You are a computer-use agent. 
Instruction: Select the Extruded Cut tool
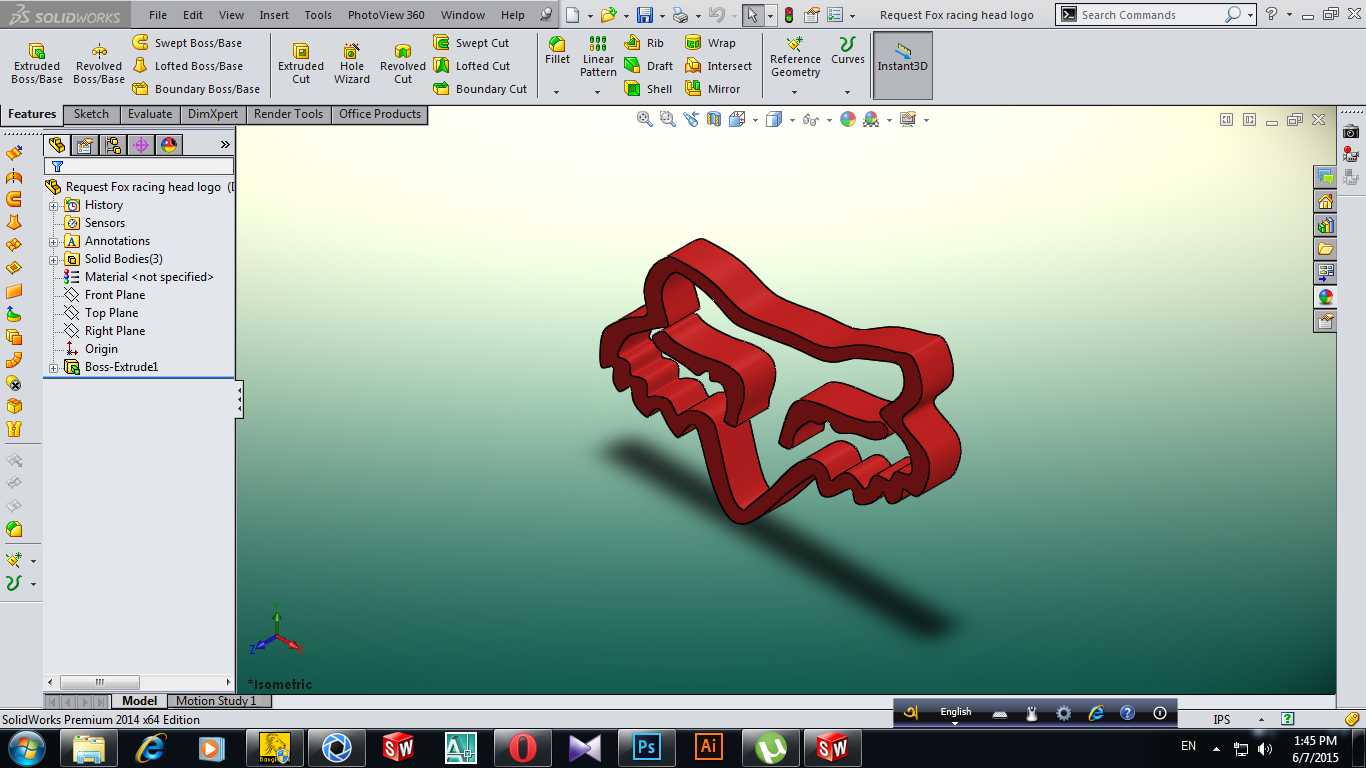(301, 64)
